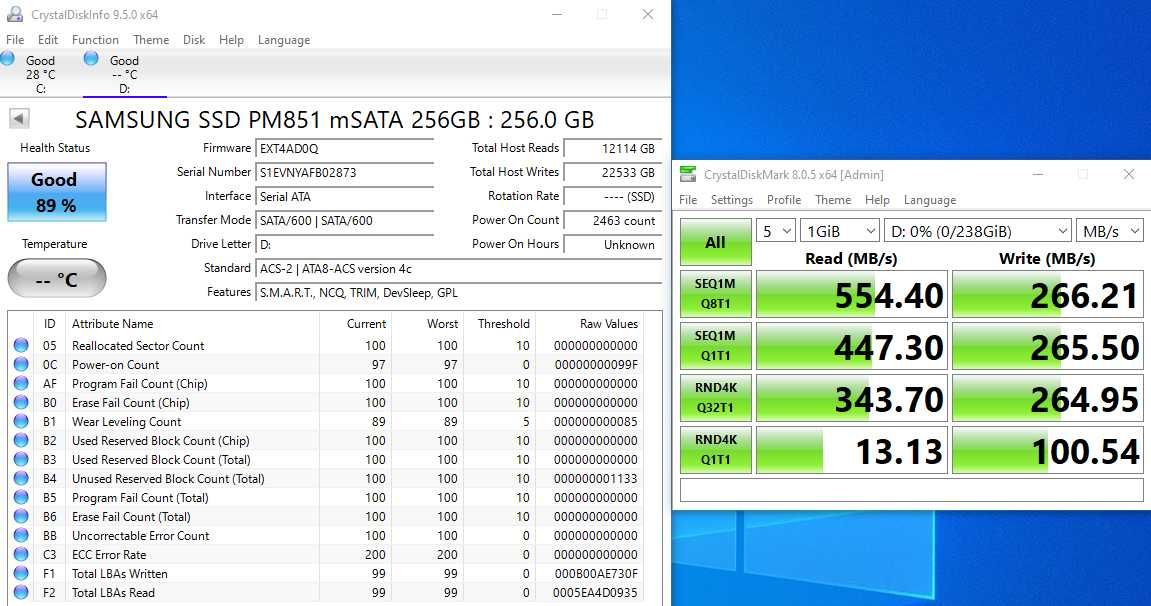
Task: Click the CrystalDiskInfo app icon in title bar
Action: 14,14
